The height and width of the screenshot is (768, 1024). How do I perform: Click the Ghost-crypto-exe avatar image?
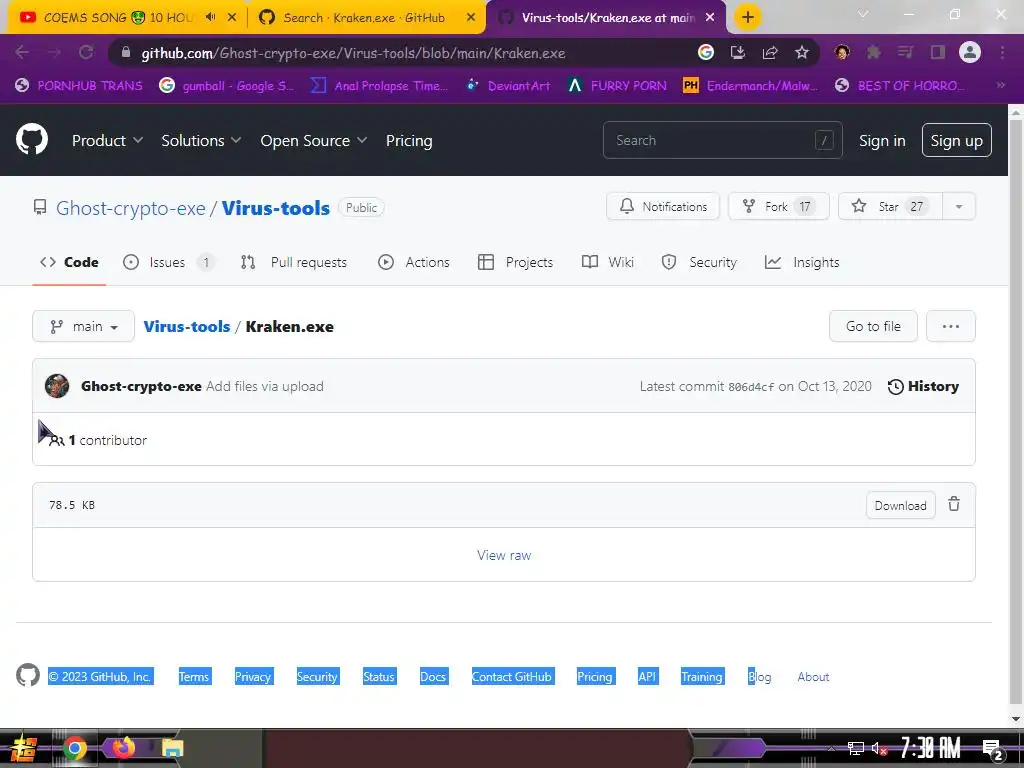(57, 386)
